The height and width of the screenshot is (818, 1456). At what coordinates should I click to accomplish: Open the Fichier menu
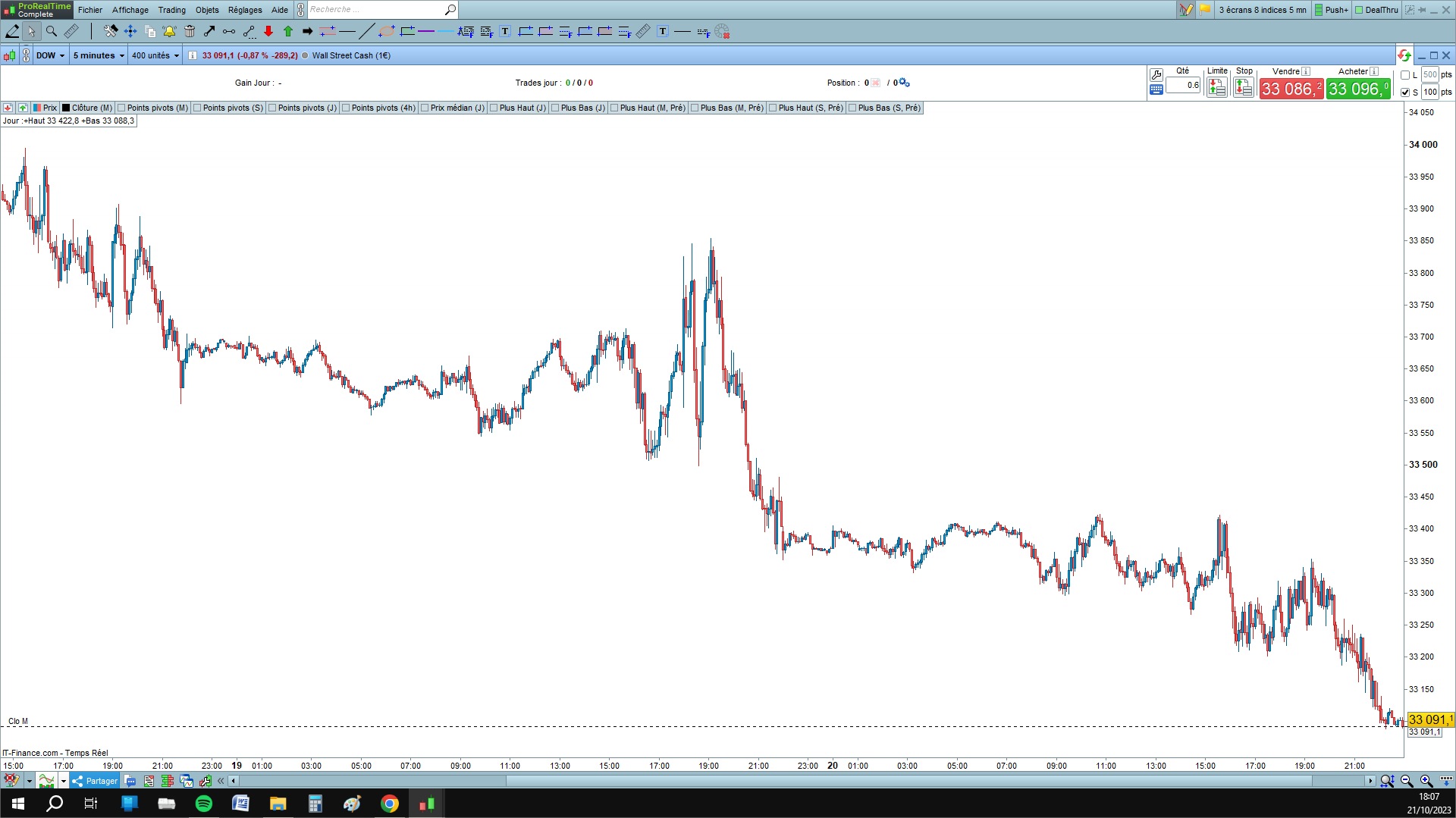[x=90, y=10]
